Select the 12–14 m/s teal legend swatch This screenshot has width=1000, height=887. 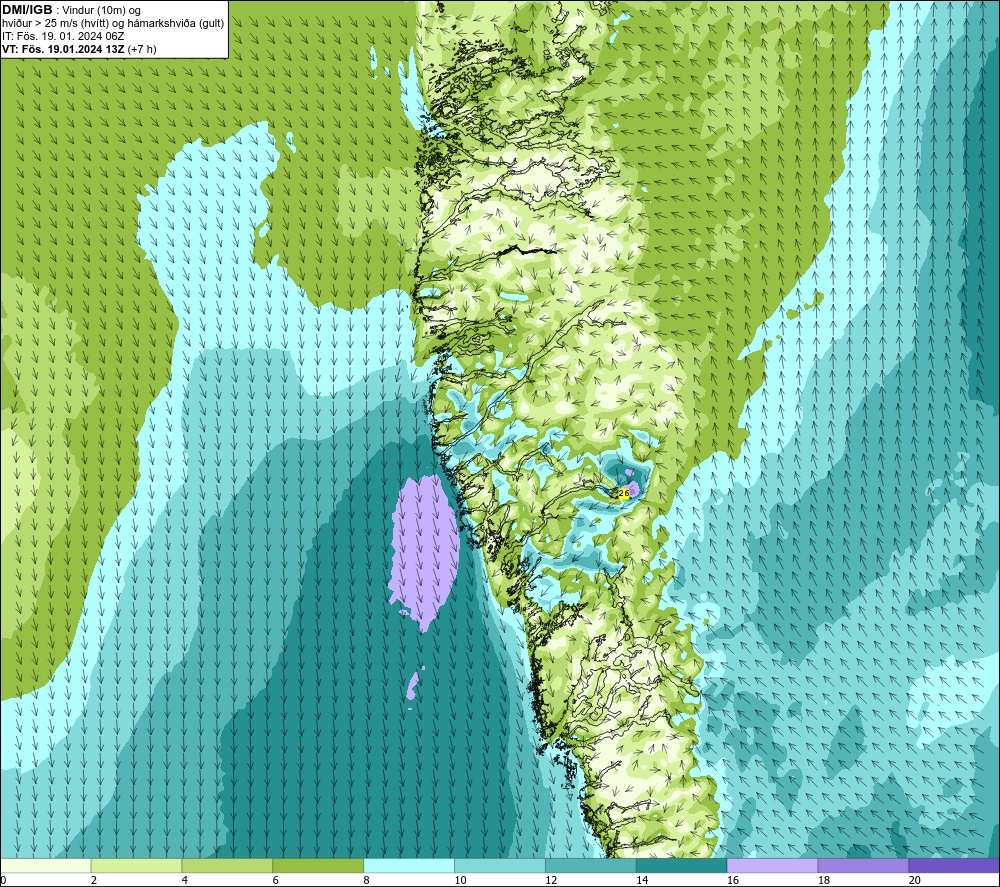[591, 865]
